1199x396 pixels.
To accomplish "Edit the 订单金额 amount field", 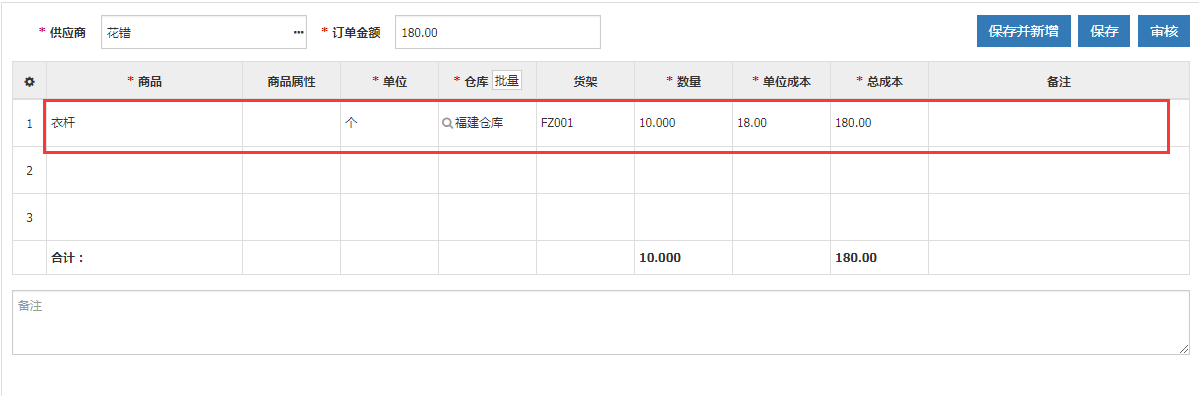I will click(498, 32).
